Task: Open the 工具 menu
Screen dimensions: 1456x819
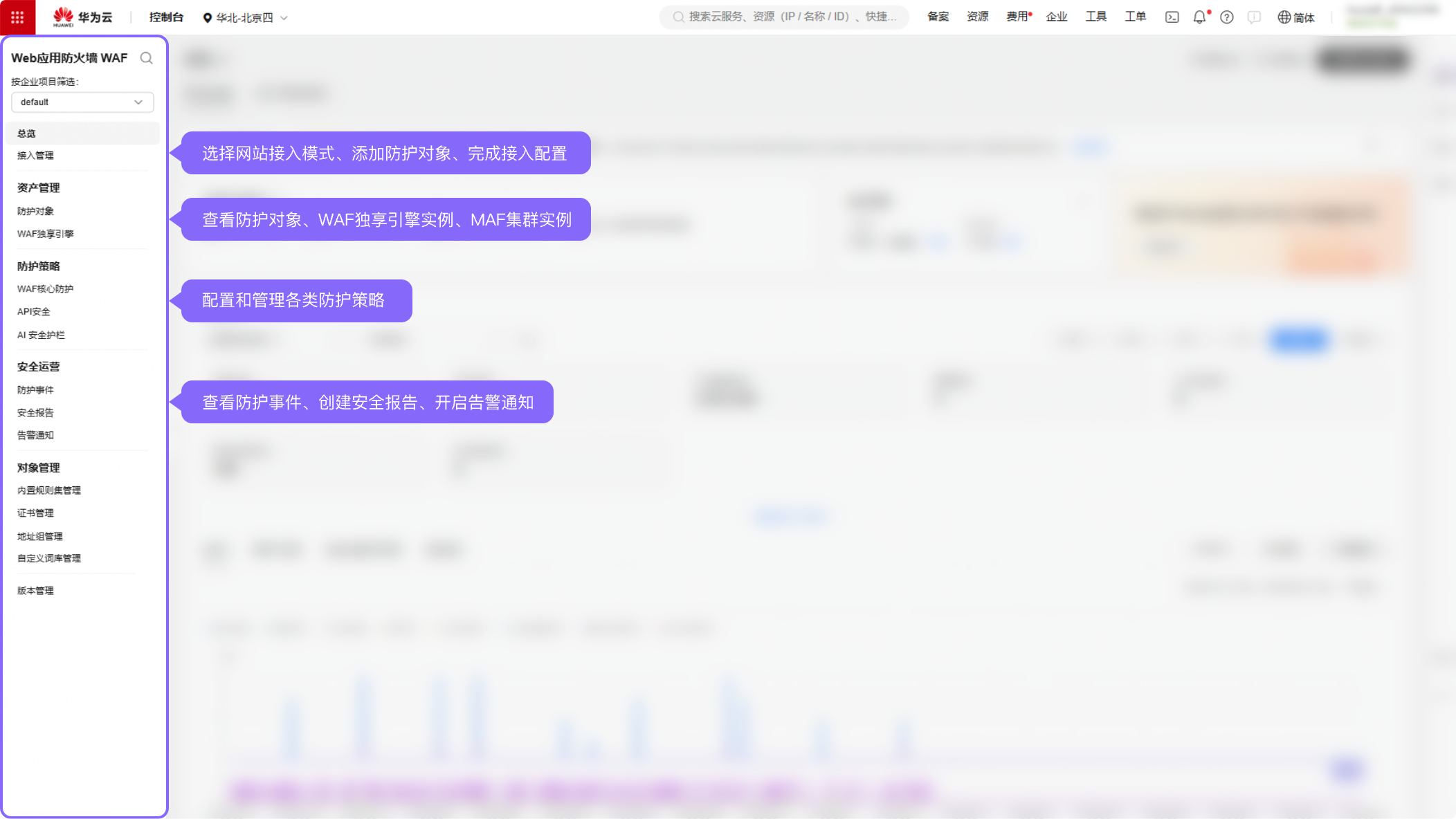Action: pos(1096,17)
